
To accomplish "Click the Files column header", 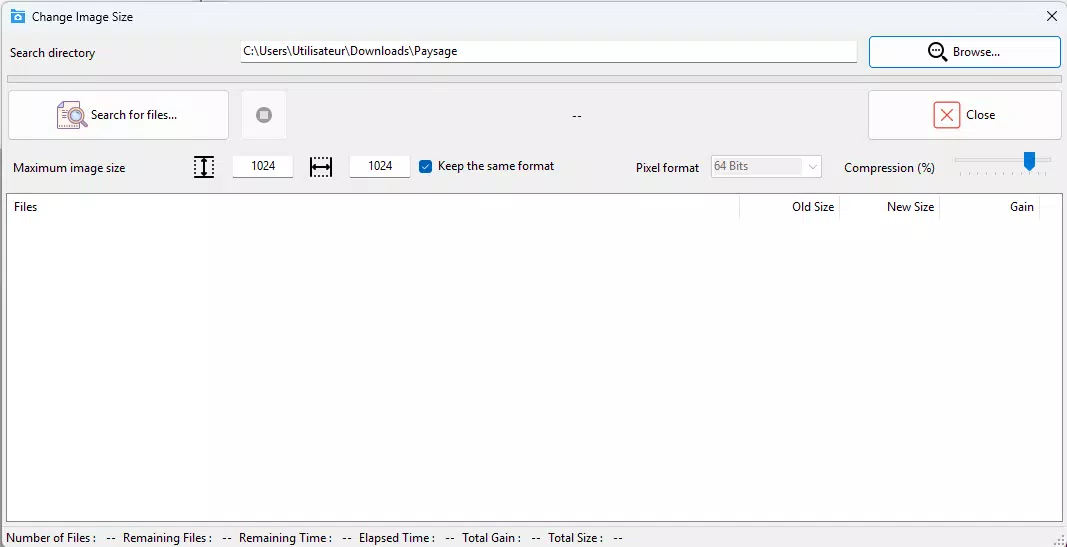I will tap(373, 207).
